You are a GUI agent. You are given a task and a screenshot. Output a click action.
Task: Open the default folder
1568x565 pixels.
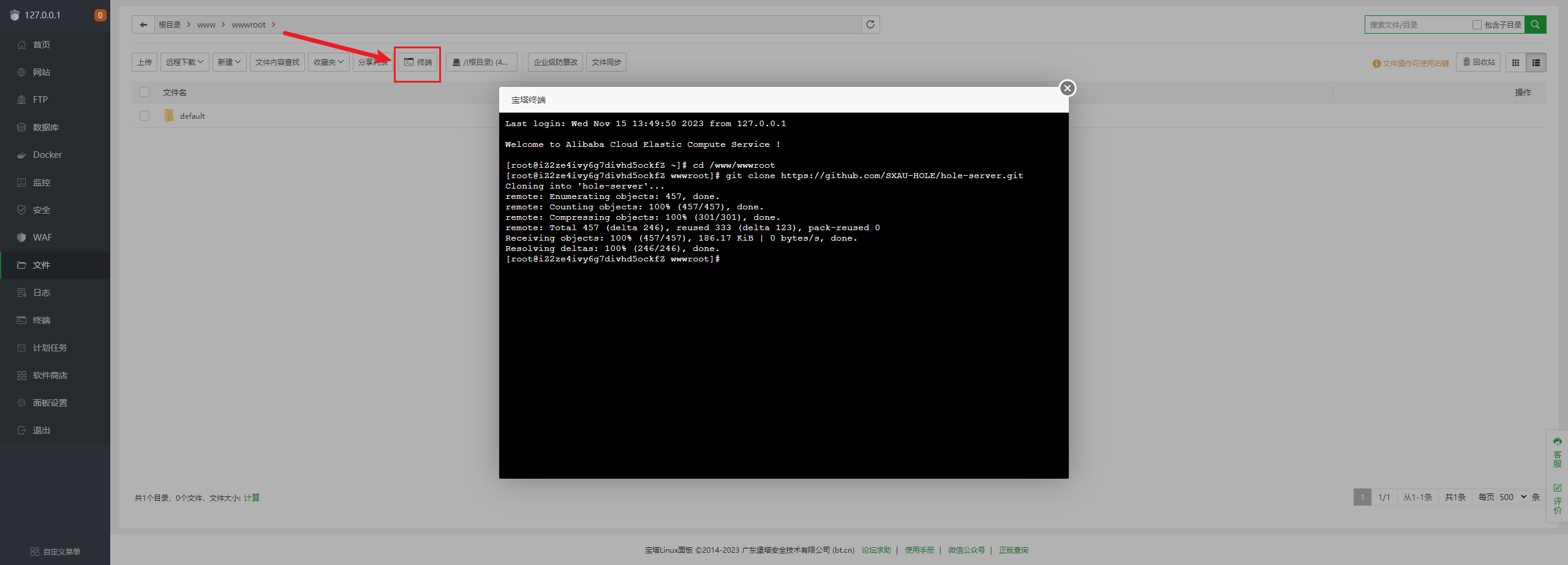click(x=192, y=116)
